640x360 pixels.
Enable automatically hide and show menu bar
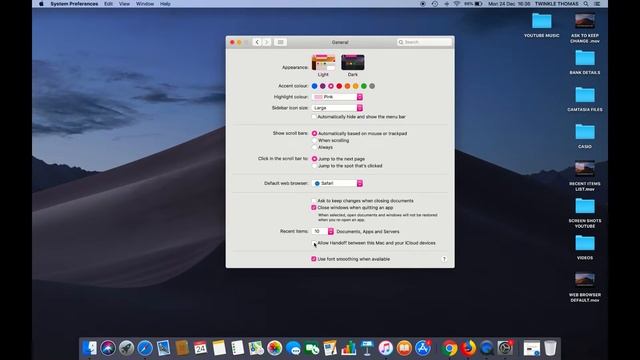click(314, 117)
